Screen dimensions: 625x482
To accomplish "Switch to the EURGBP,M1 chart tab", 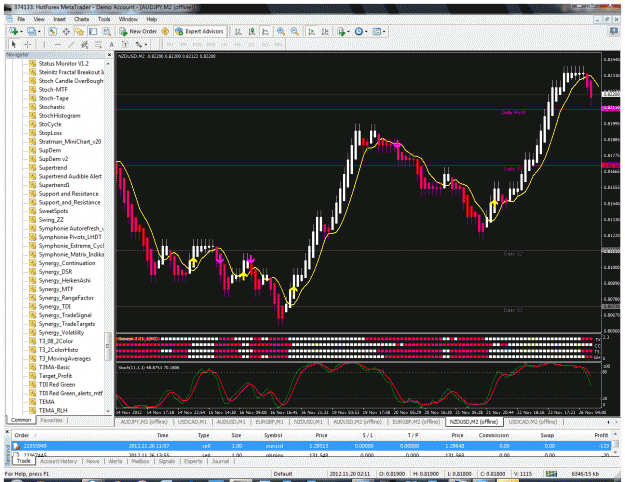I will [x=269, y=421].
